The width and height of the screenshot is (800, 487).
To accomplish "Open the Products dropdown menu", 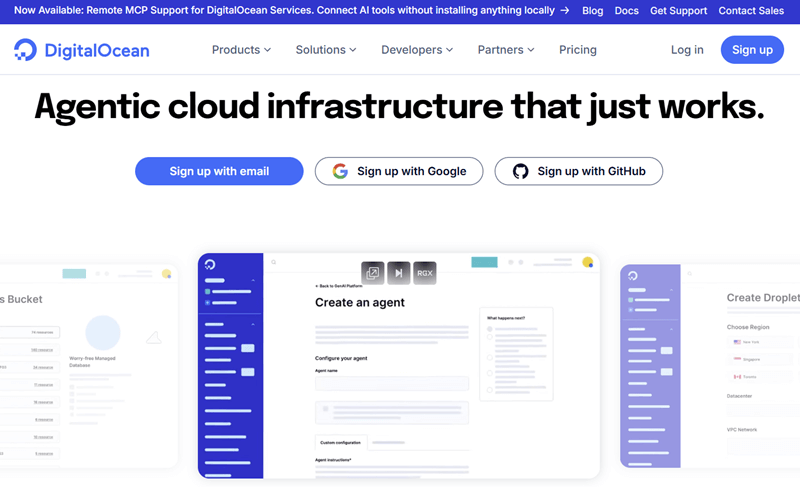I will (241, 50).
